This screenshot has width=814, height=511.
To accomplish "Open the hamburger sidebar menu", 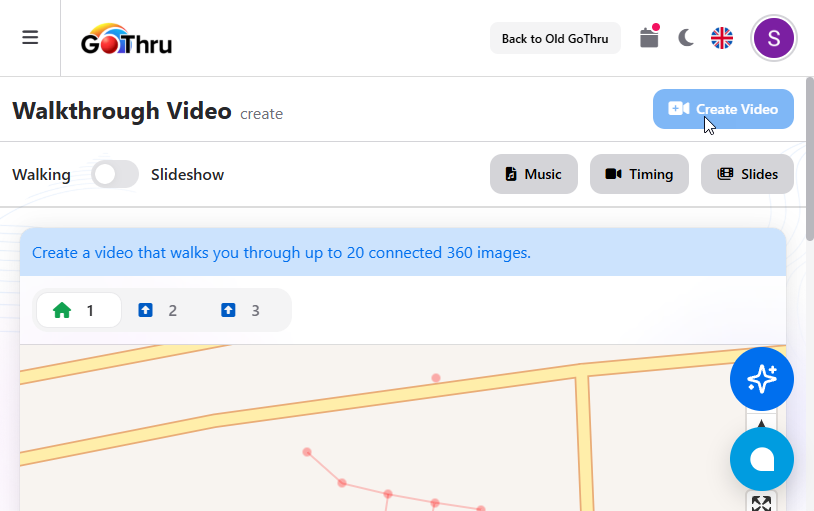I will [x=30, y=38].
